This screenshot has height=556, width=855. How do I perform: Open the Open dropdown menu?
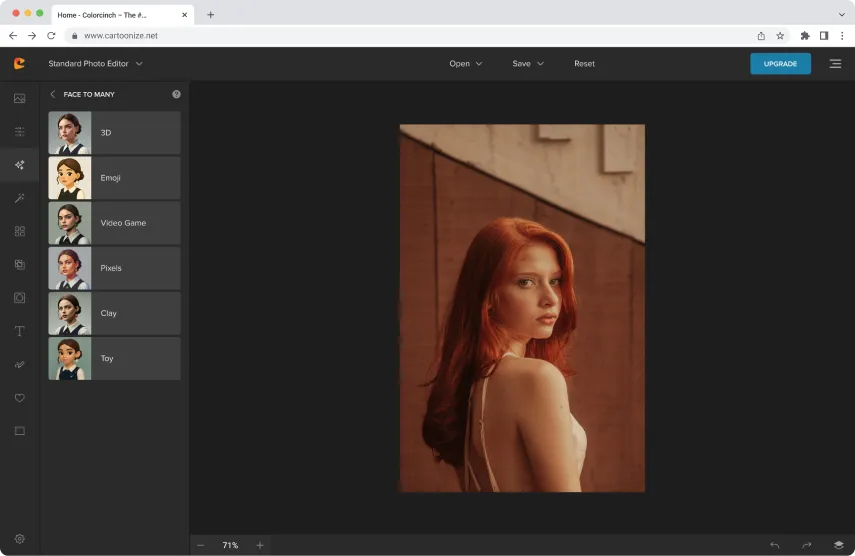tap(465, 64)
